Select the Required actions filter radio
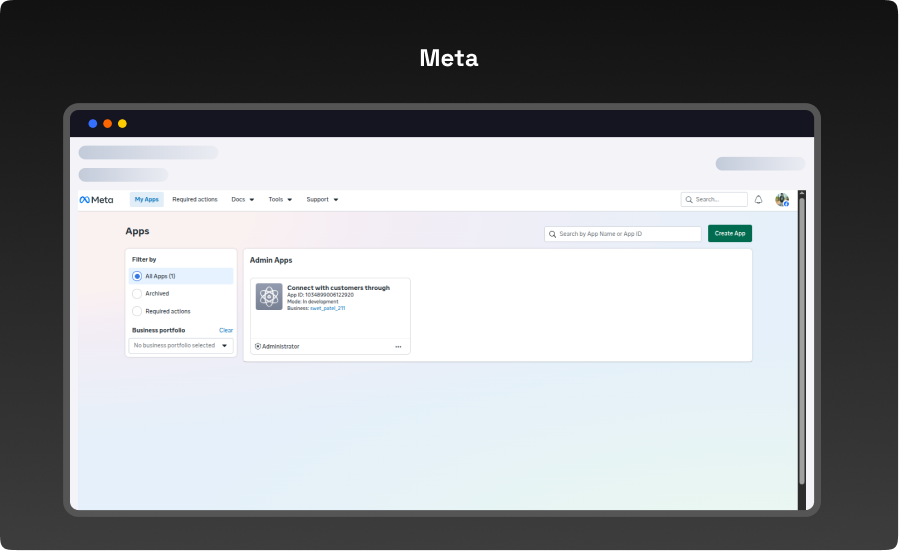Screen dimensions: 899x551 (x=137, y=311)
